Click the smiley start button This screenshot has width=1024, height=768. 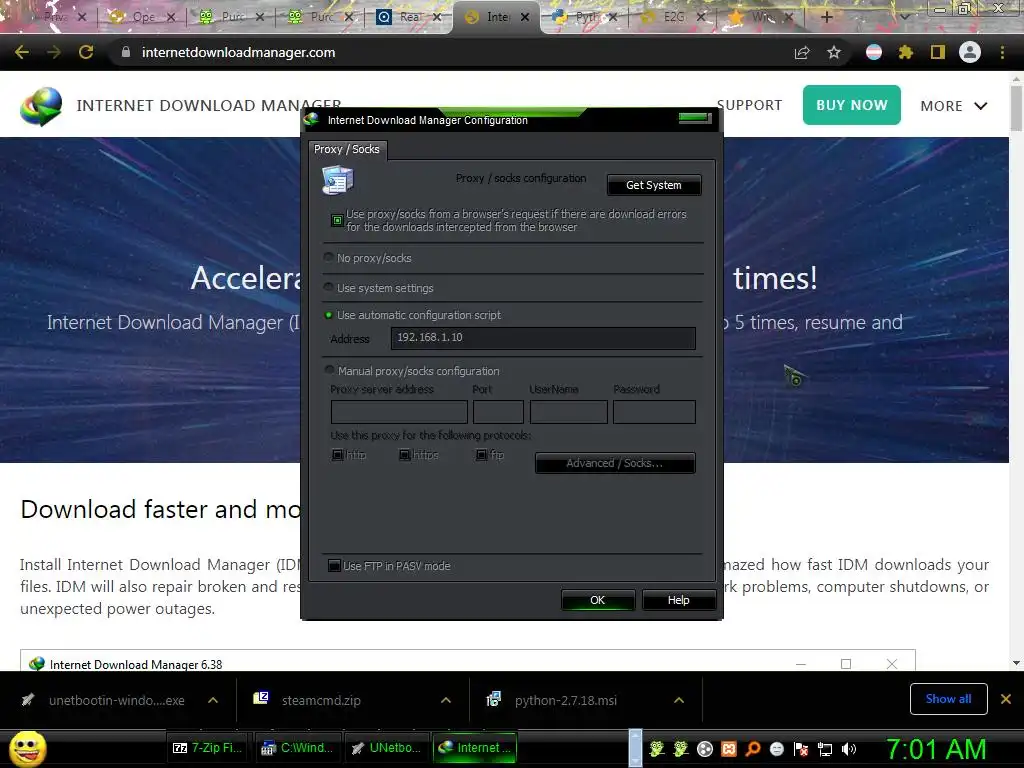pos(27,749)
